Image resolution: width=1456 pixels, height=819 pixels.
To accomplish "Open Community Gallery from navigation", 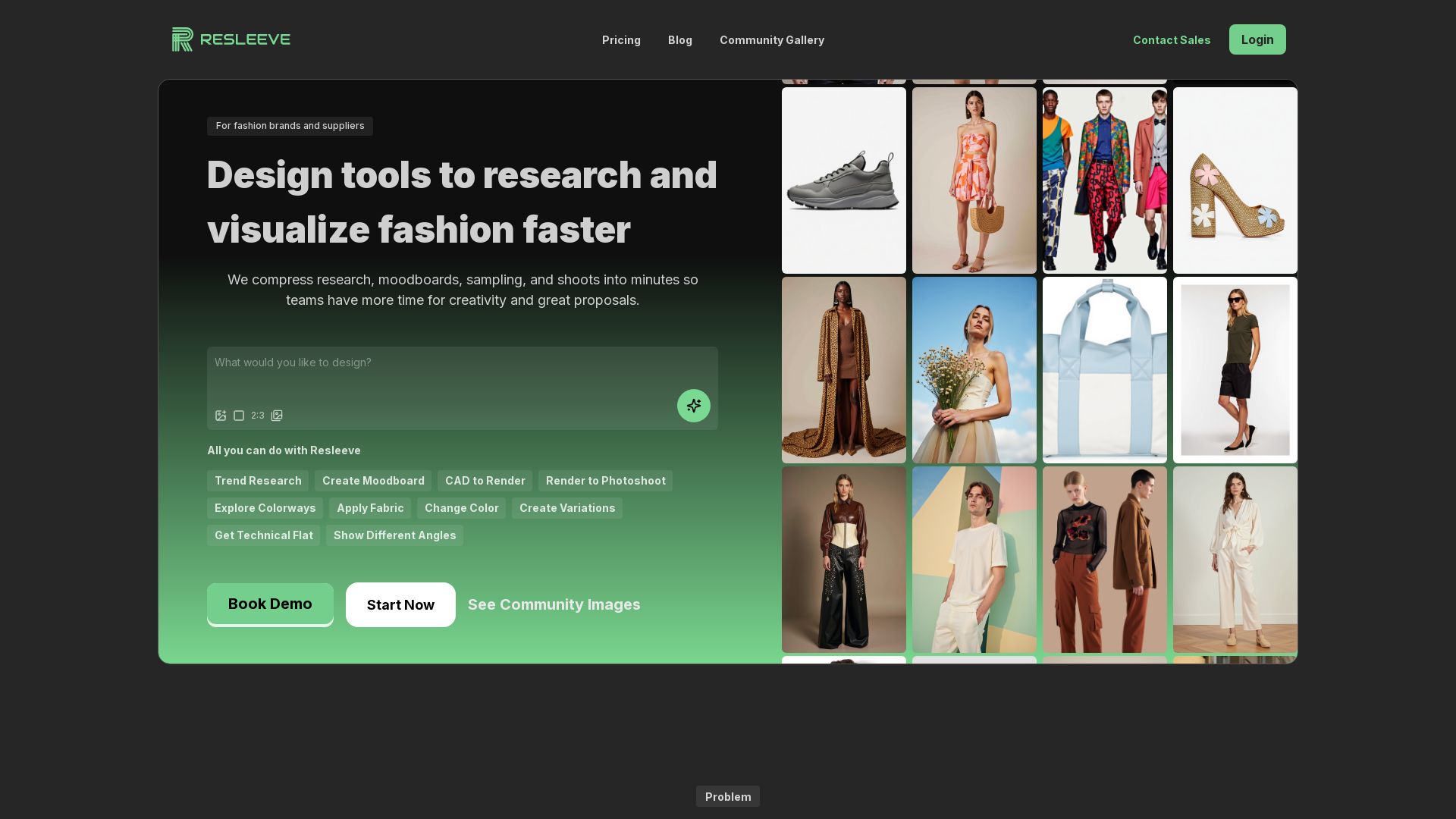I will tap(771, 40).
